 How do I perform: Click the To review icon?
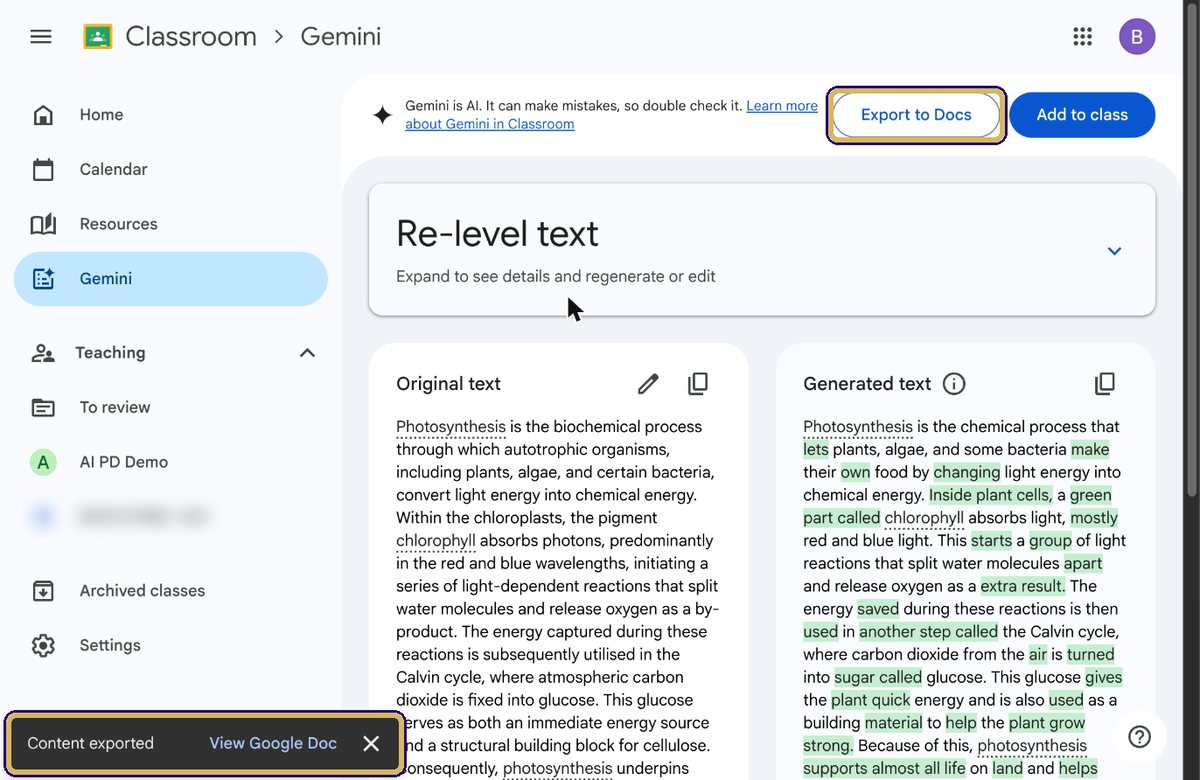point(43,407)
